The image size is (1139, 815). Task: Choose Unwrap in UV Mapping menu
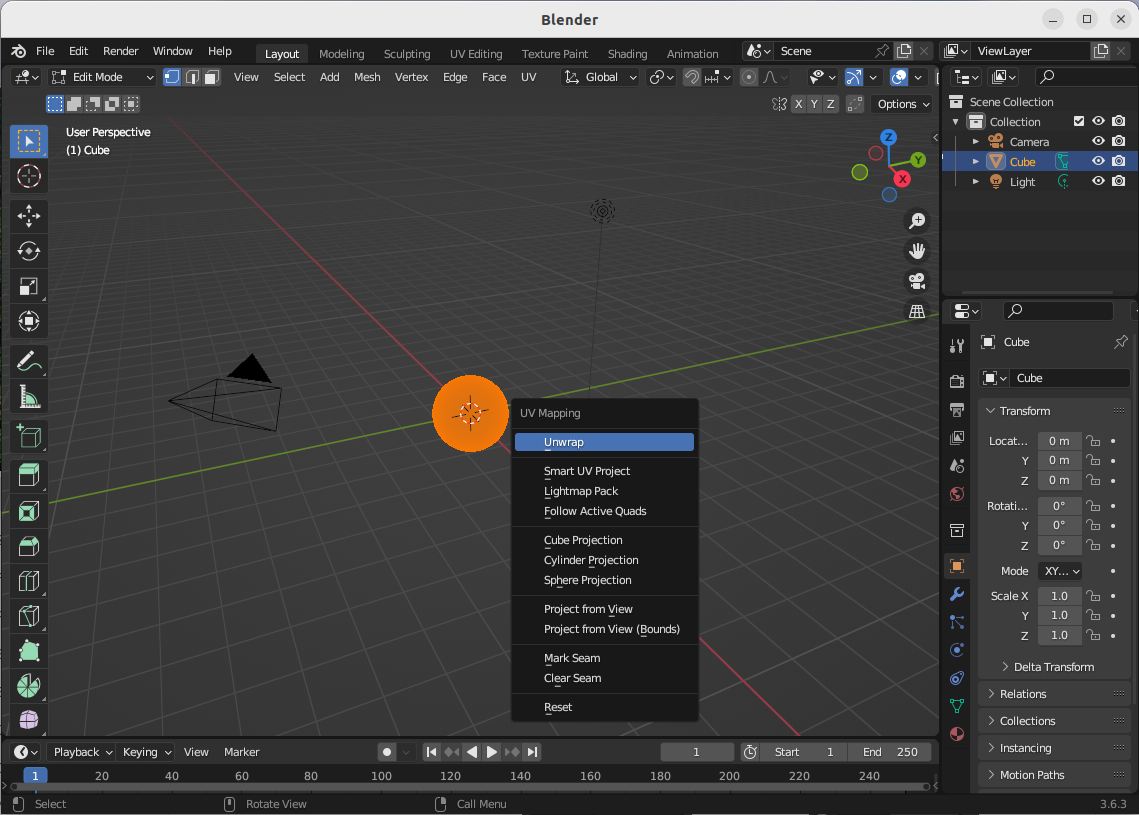tap(604, 442)
